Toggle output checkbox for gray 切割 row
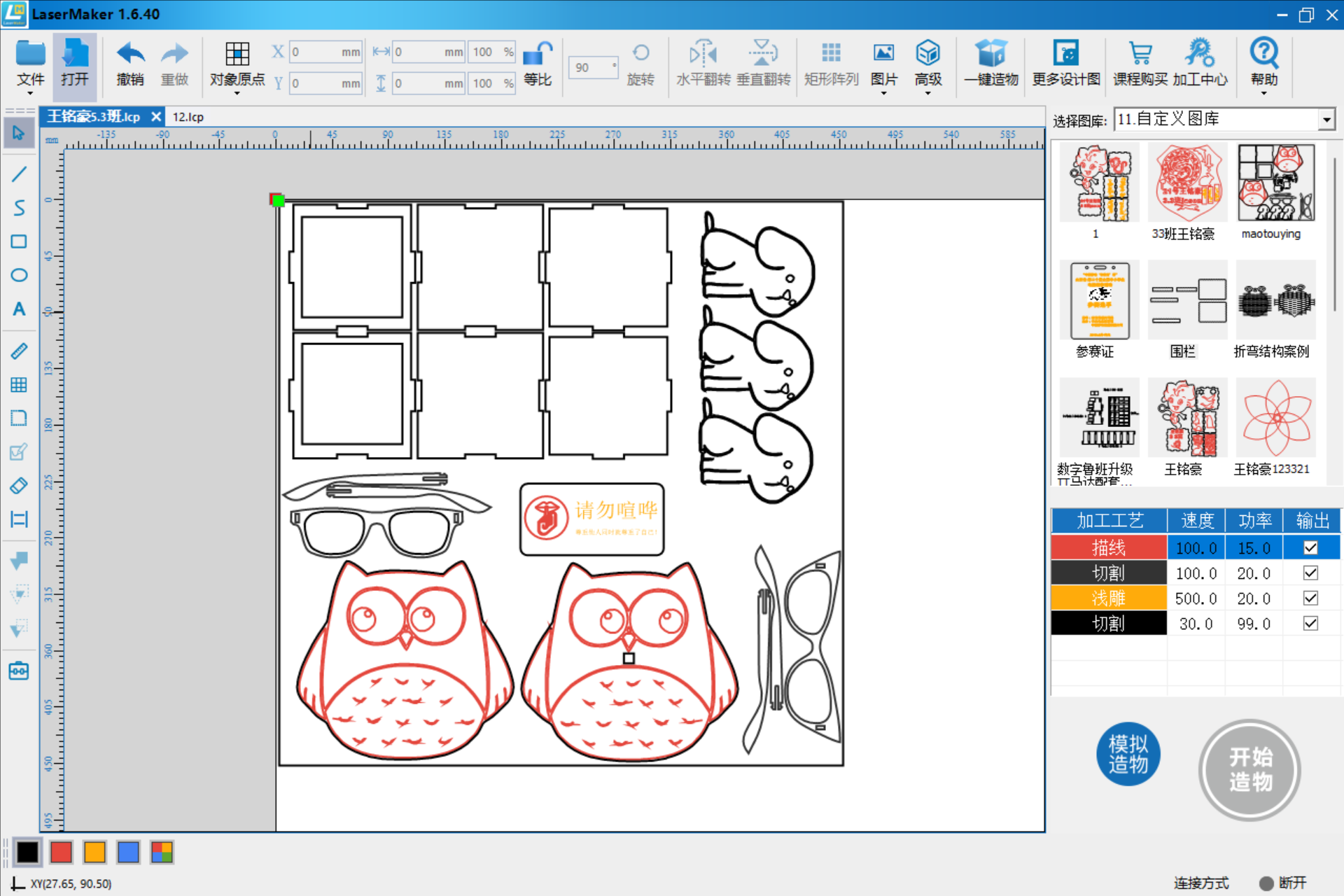 click(1310, 573)
